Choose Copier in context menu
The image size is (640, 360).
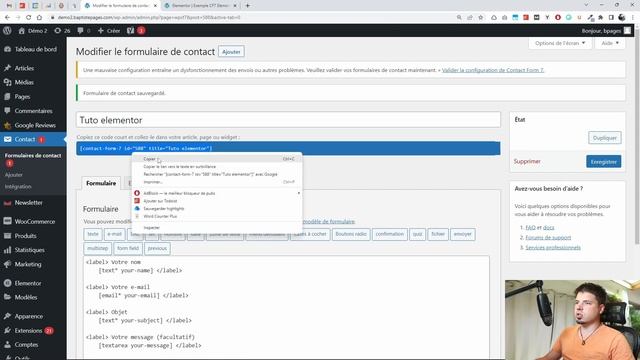point(217,159)
